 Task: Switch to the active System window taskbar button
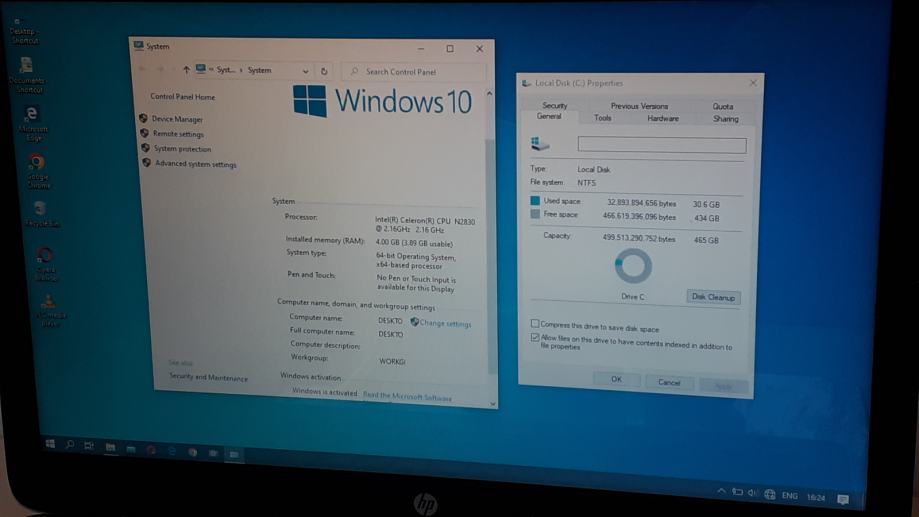tap(234, 454)
